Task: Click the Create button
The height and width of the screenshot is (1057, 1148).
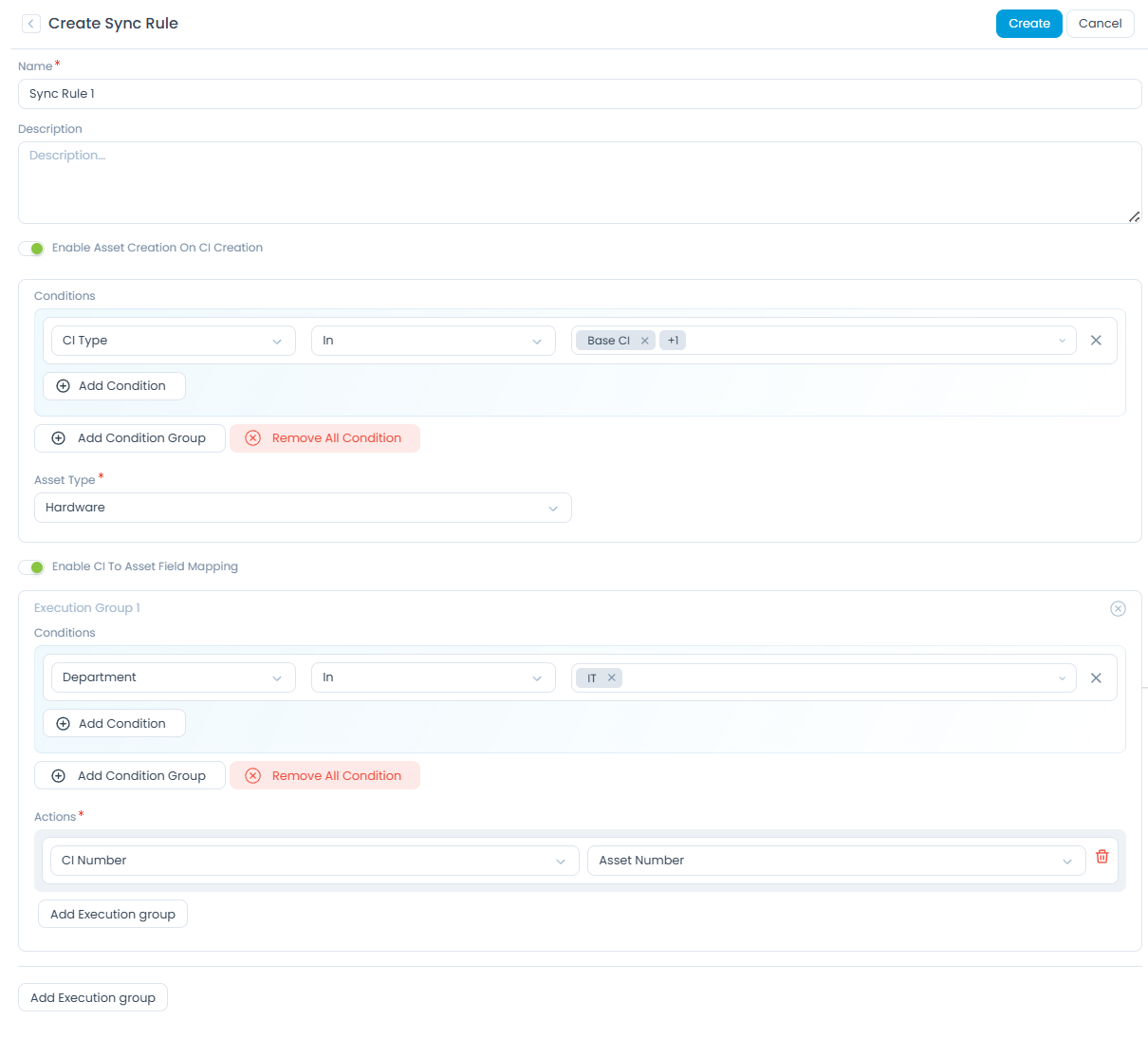Action: (x=1028, y=24)
